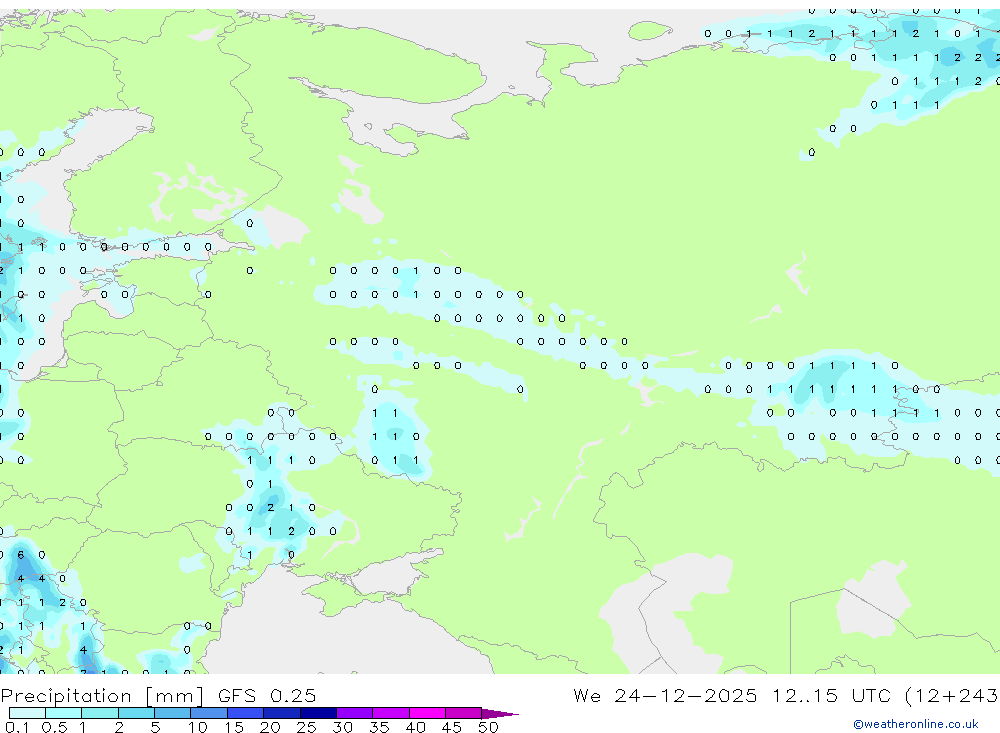Click the '(12+243' forecast offset text
1000x733 pixels.
point(951,696)
